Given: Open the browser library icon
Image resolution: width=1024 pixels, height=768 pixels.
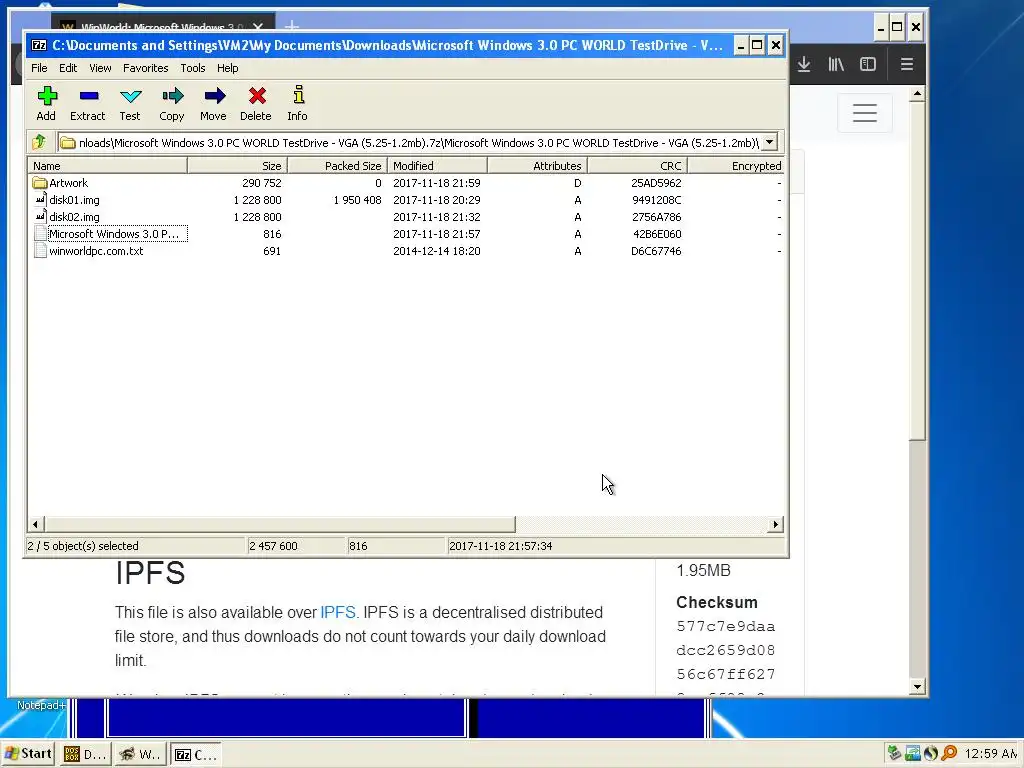Looking at the screenshot, I should 836,64.
